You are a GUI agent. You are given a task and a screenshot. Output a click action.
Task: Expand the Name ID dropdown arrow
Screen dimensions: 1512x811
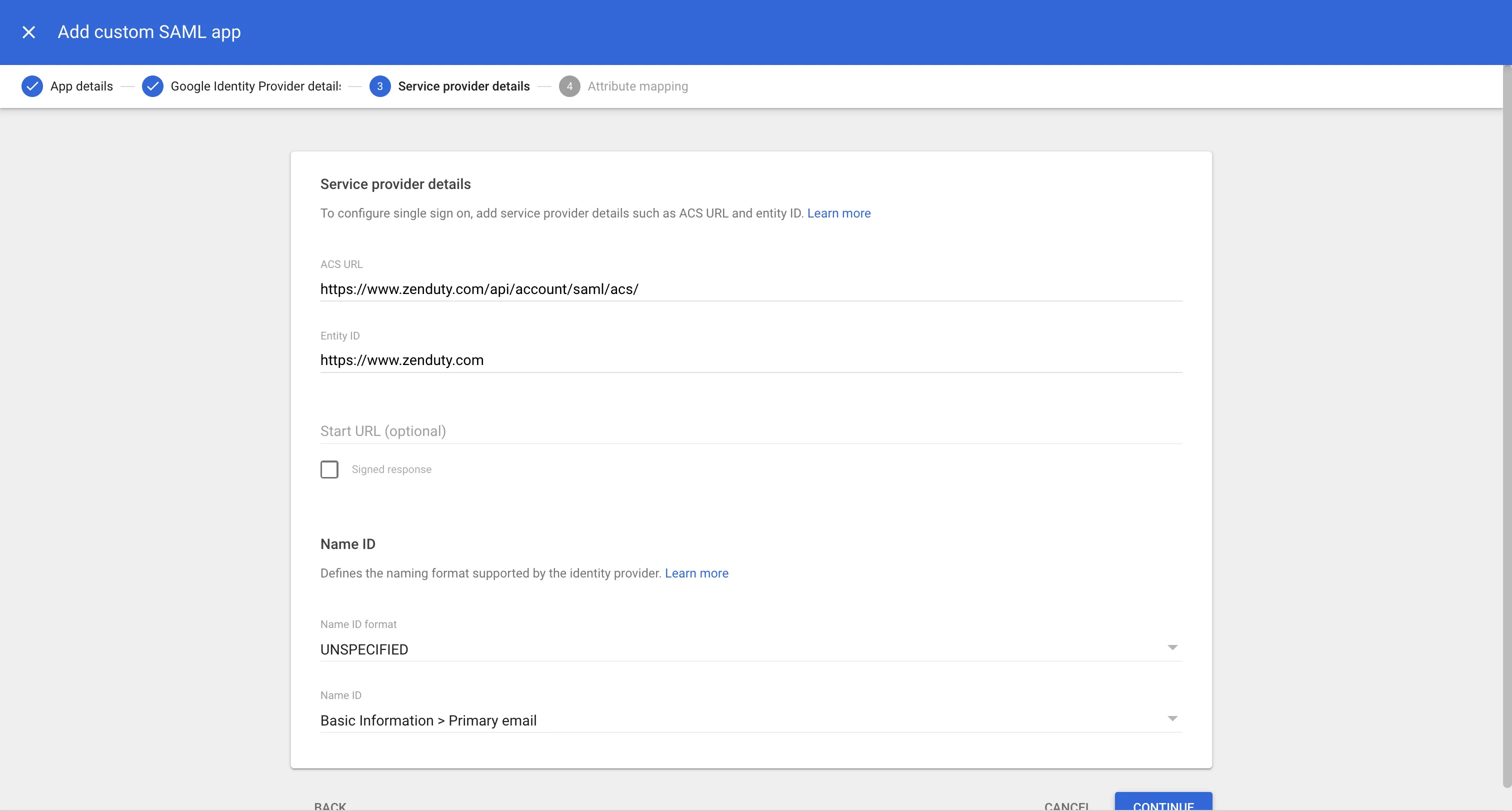pyautogui.click(x=1172, y=718)
